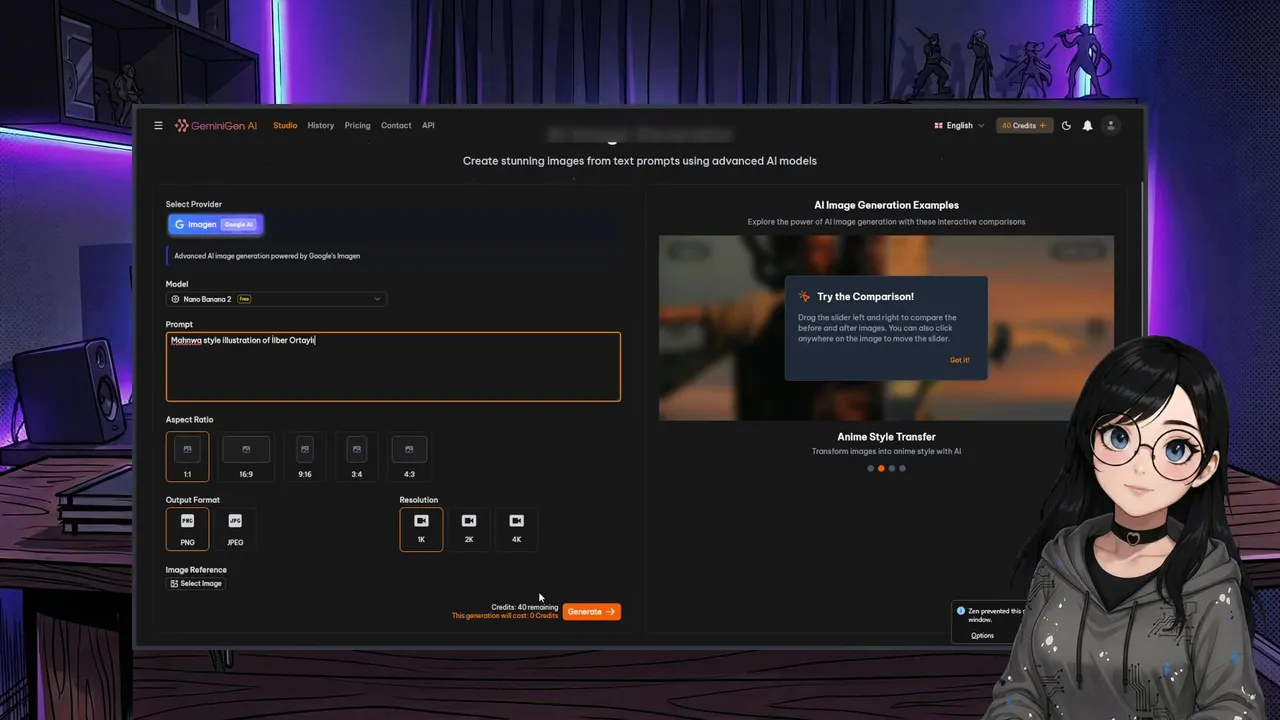Click the Free badge beside model name

[x=244, y=299]
